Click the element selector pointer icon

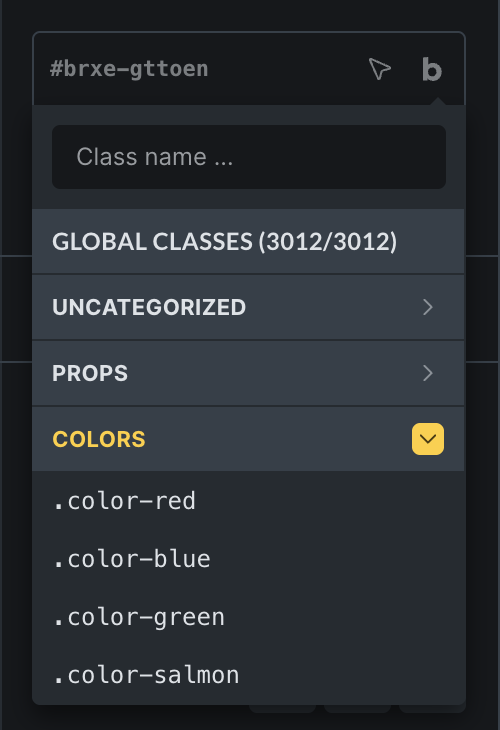point(379,69)
